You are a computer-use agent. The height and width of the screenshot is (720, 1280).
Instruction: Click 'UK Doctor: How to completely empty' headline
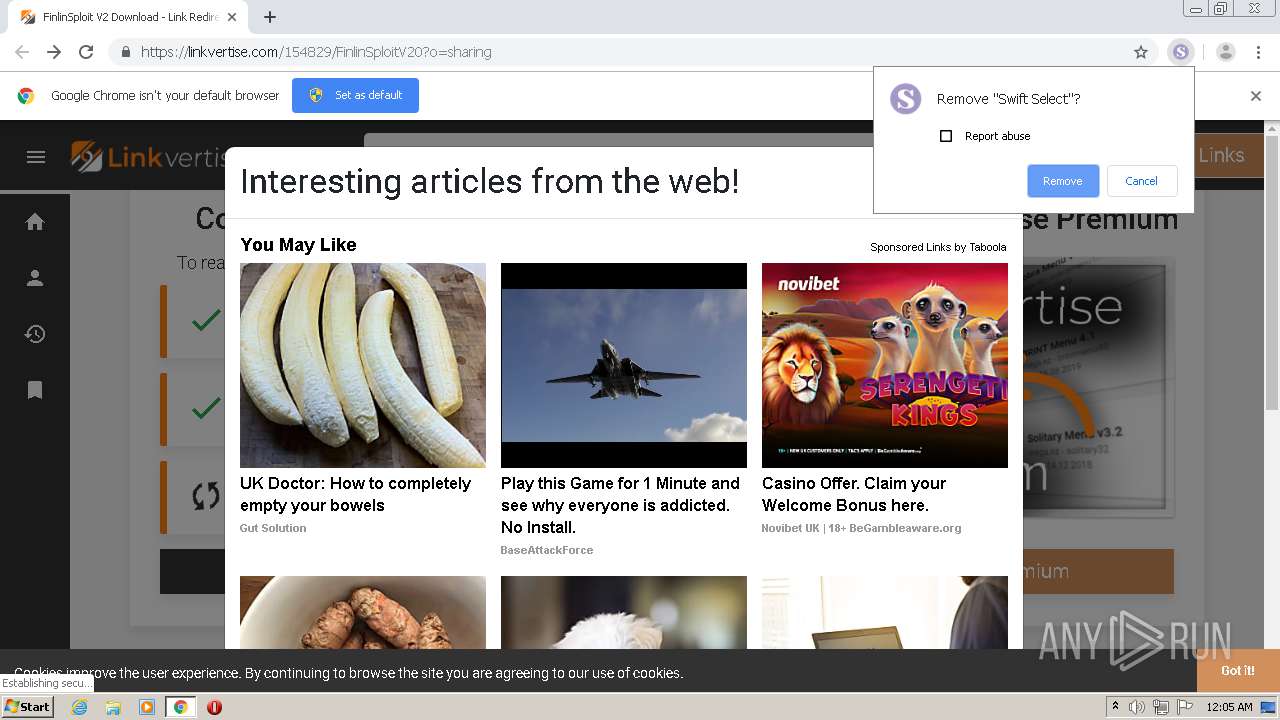355,494
